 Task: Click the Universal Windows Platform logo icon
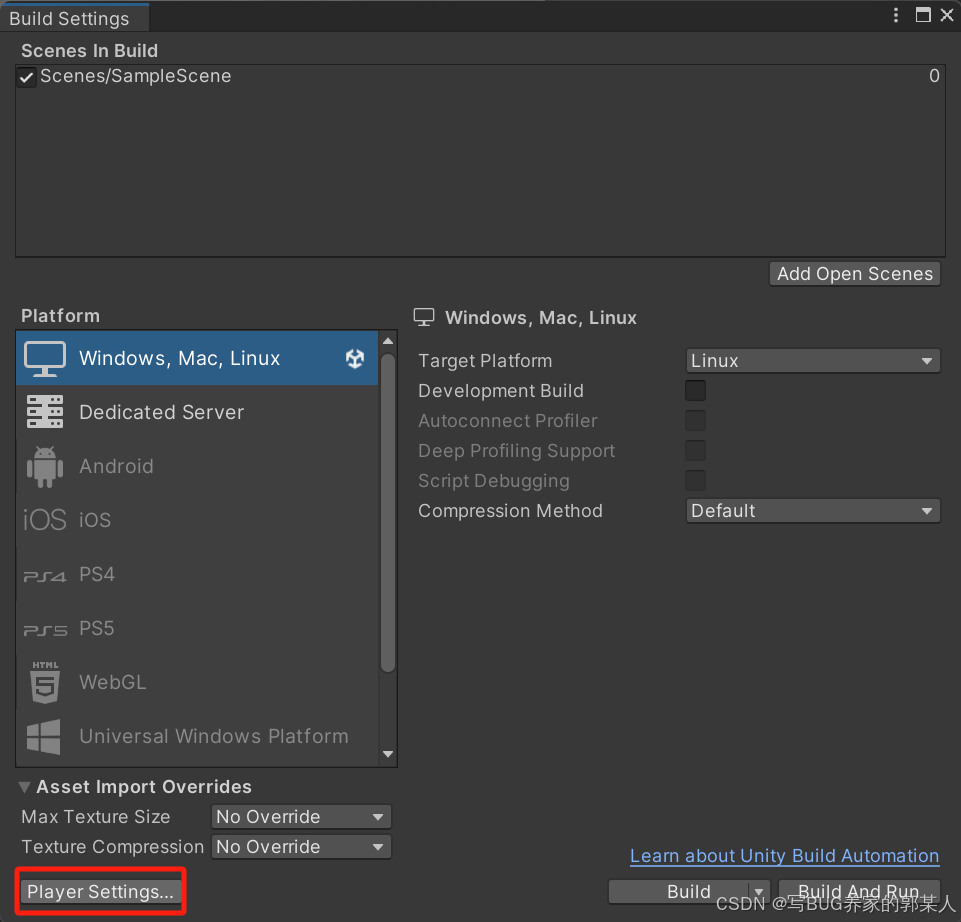tap(44, 736)
